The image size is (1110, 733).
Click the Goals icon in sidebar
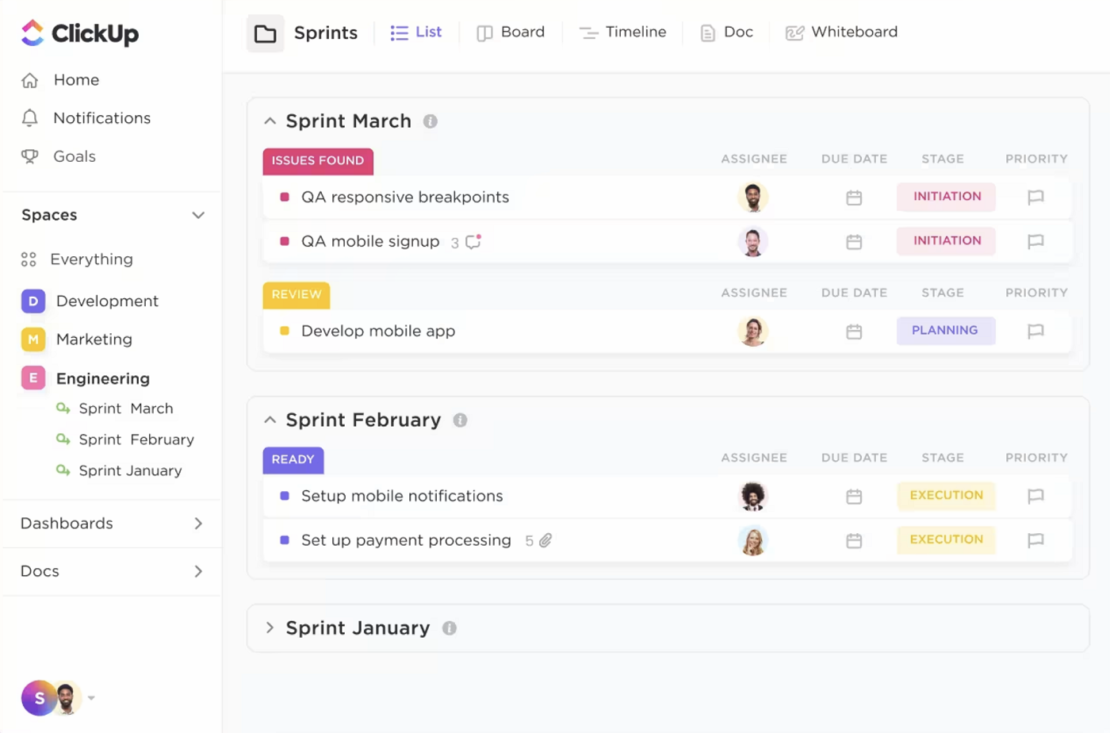32,156
